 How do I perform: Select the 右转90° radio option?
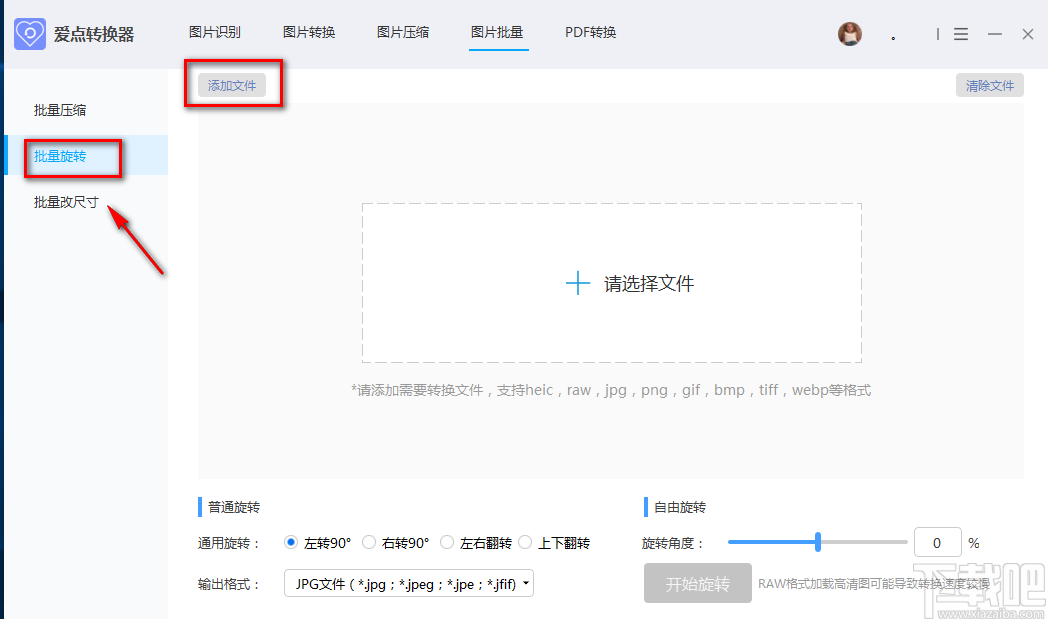coord(369,542)
